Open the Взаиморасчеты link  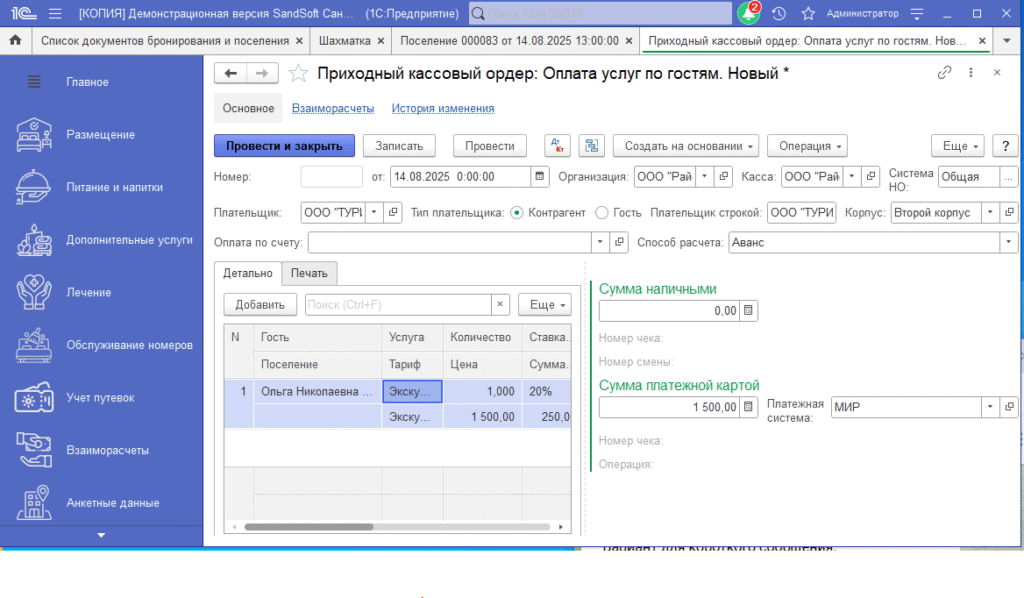click(332, 108)
